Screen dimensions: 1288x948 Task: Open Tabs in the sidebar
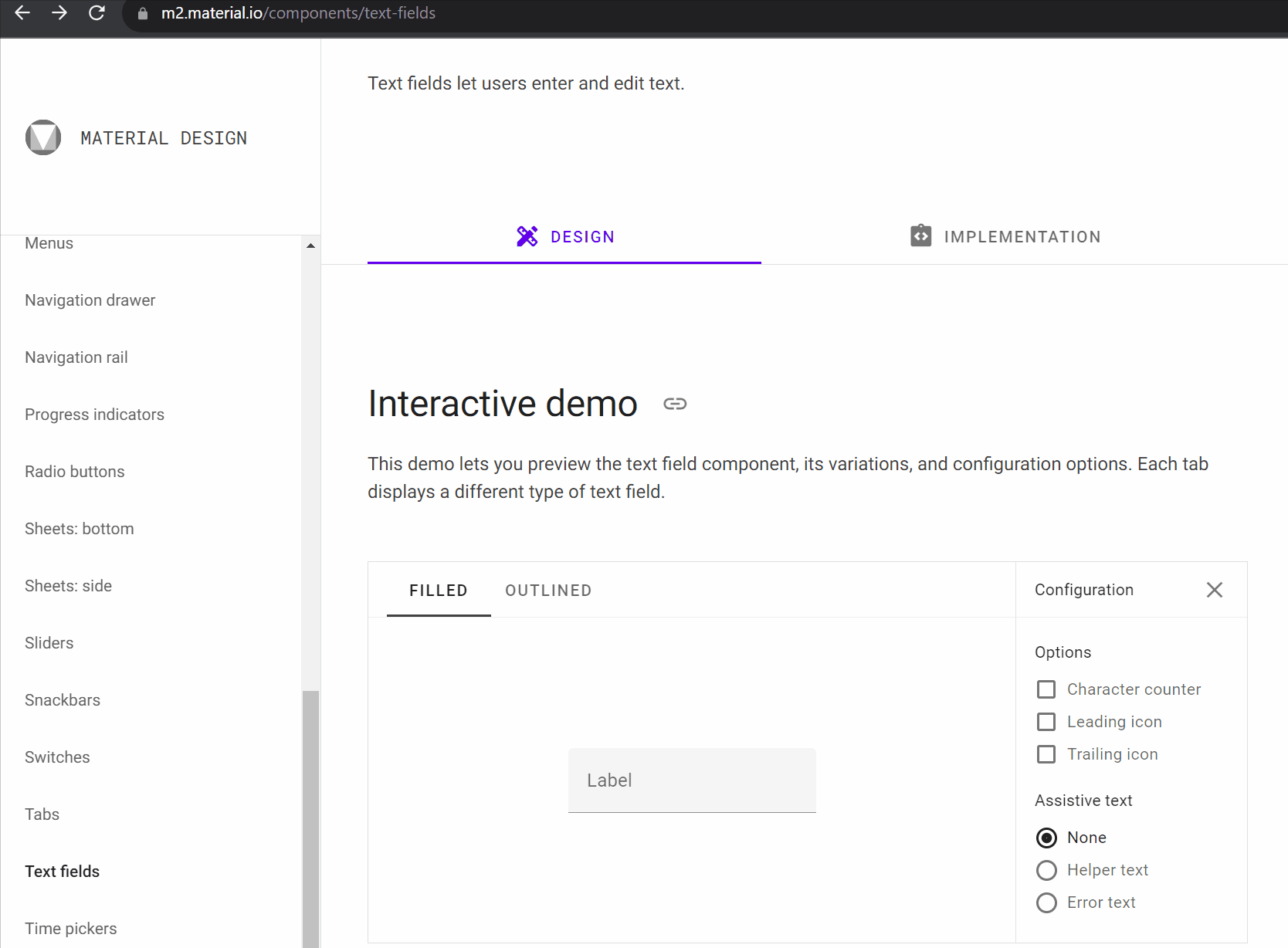pos(42,814)
